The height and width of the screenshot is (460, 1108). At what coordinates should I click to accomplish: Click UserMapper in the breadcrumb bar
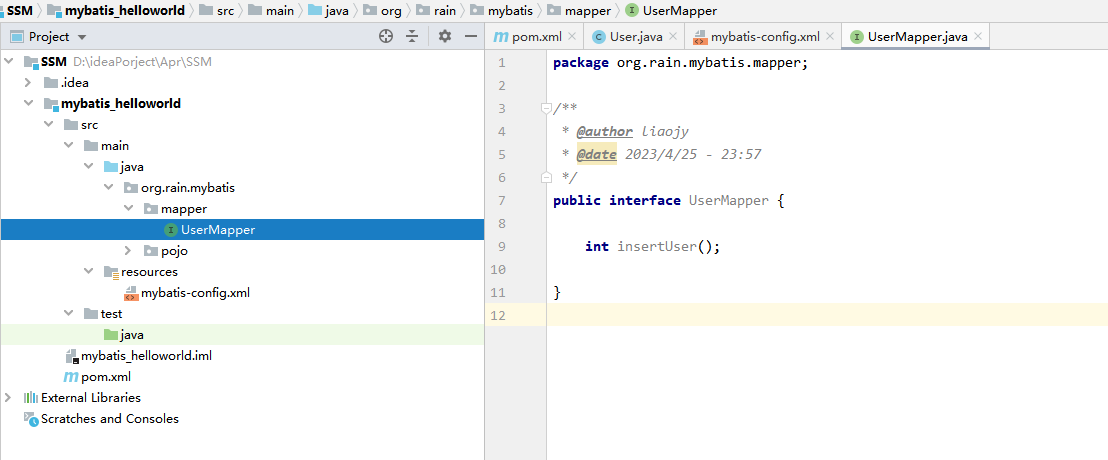click(680, 11)
